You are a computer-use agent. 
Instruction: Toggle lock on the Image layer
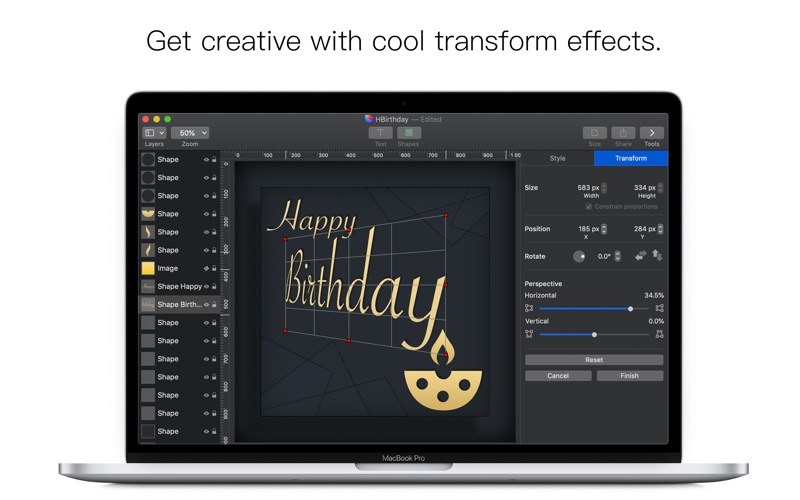pyautogui.click(x=214, y=268)
